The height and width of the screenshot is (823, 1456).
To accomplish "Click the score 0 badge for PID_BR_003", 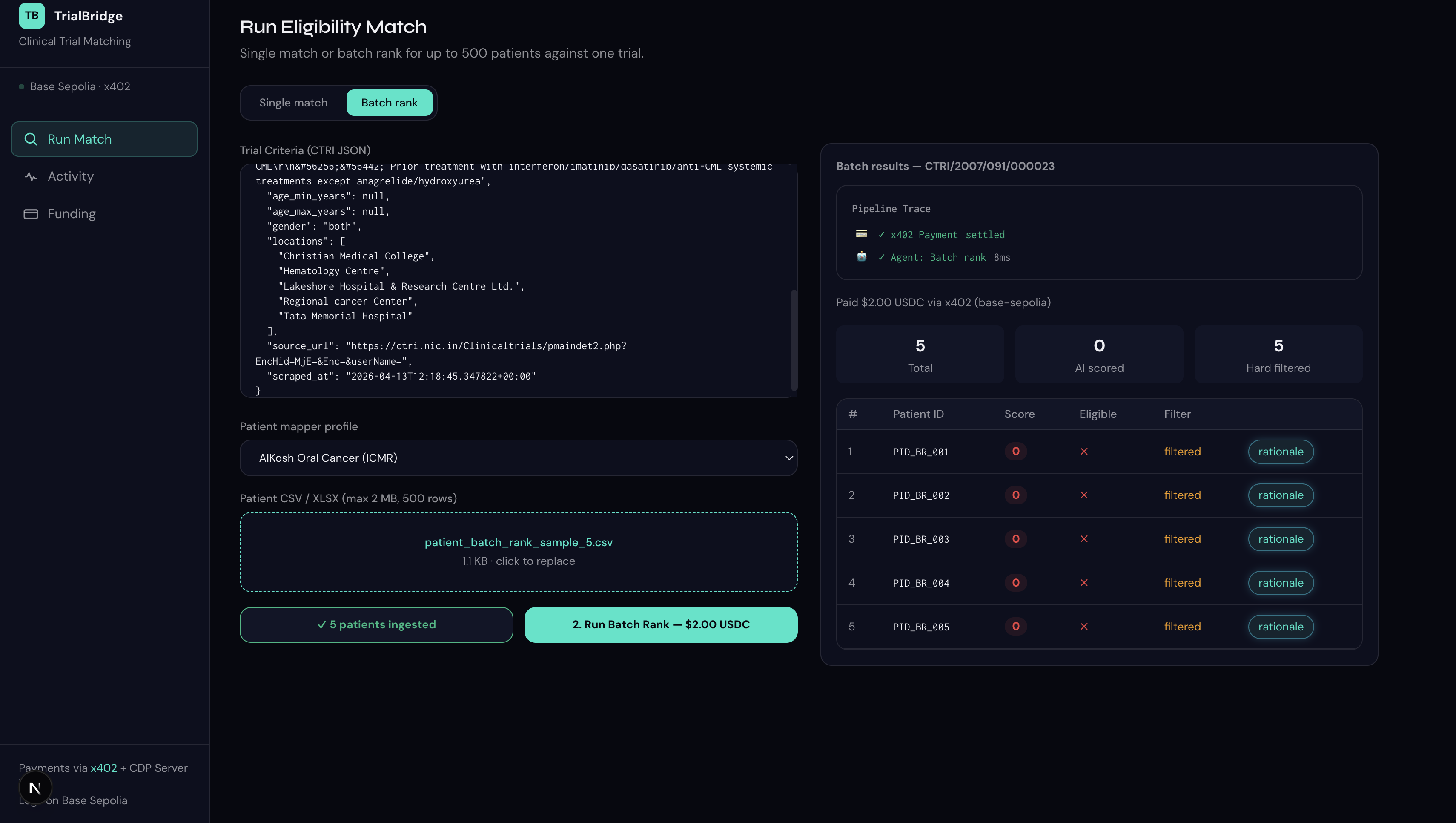I will (1015, 538).
